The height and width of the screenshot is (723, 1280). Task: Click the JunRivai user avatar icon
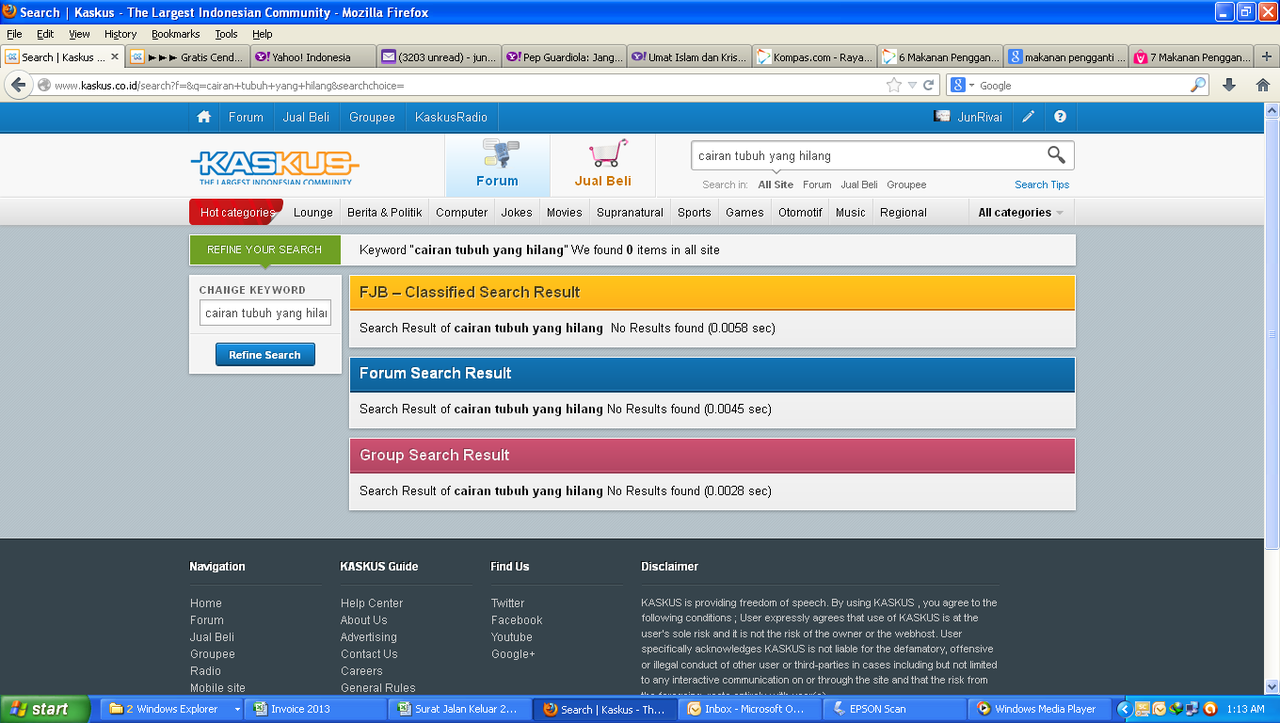click(x=942, y=117)
